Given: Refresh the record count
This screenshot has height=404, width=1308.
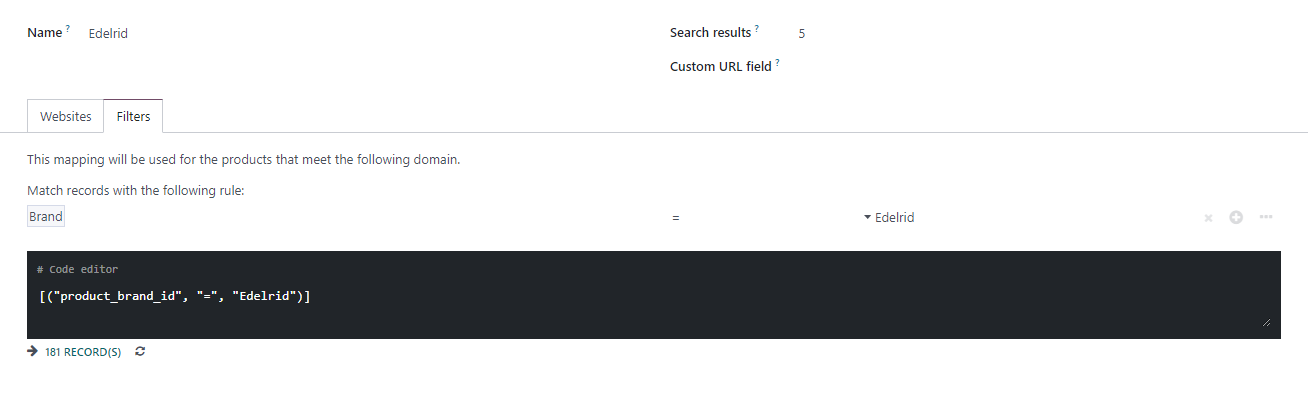Looking at the screenshot, I should [x=140, y=352].
